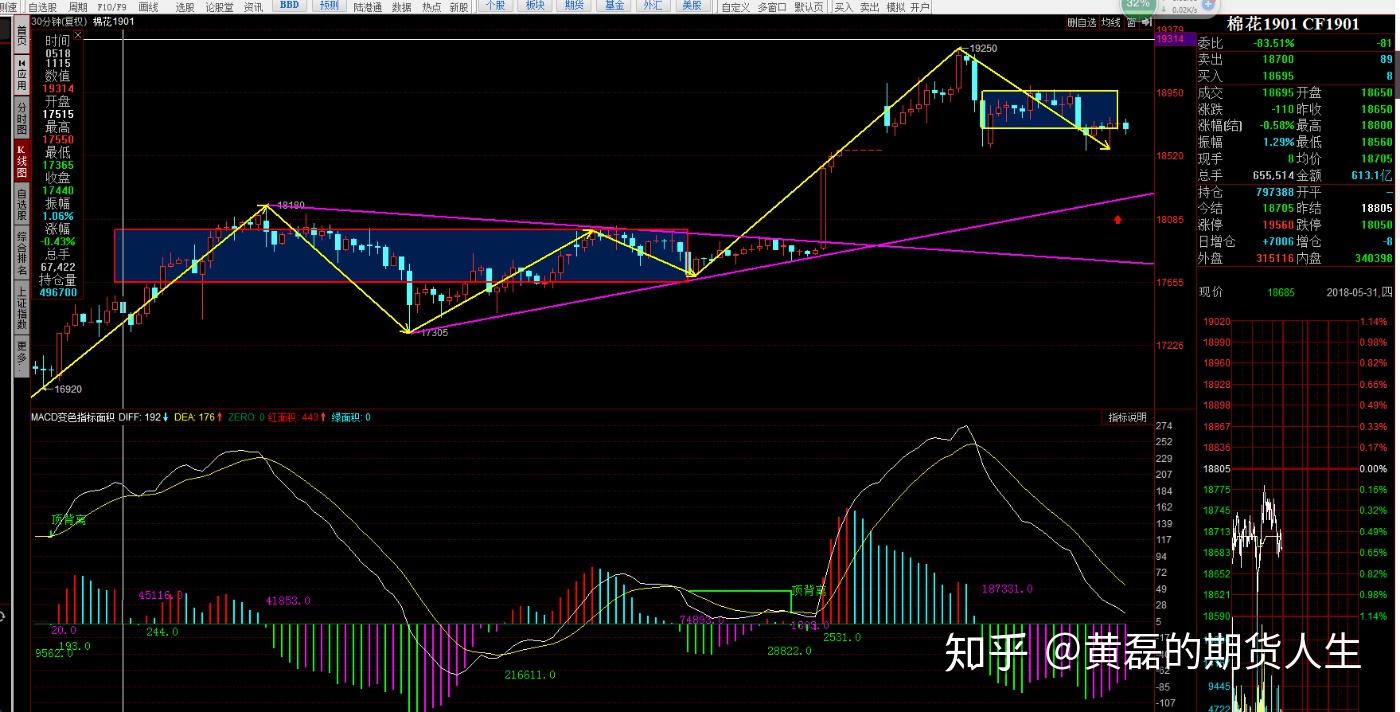The height and width of the screenshot is (712, 1400).
Task: Click the 期货 category button
Action: [574, 6]
